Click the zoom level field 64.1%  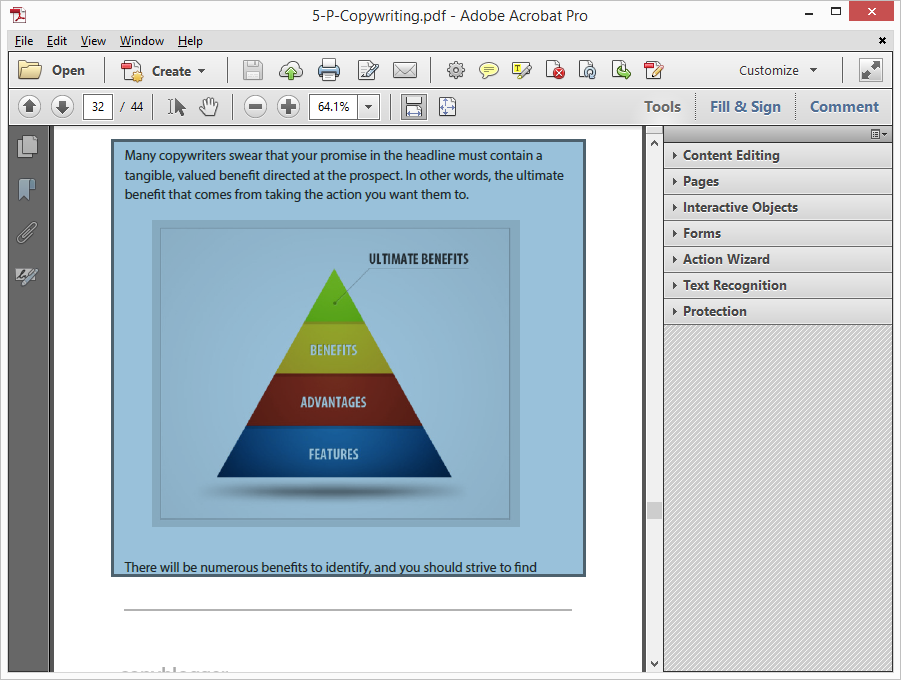(x=333, y=107)
